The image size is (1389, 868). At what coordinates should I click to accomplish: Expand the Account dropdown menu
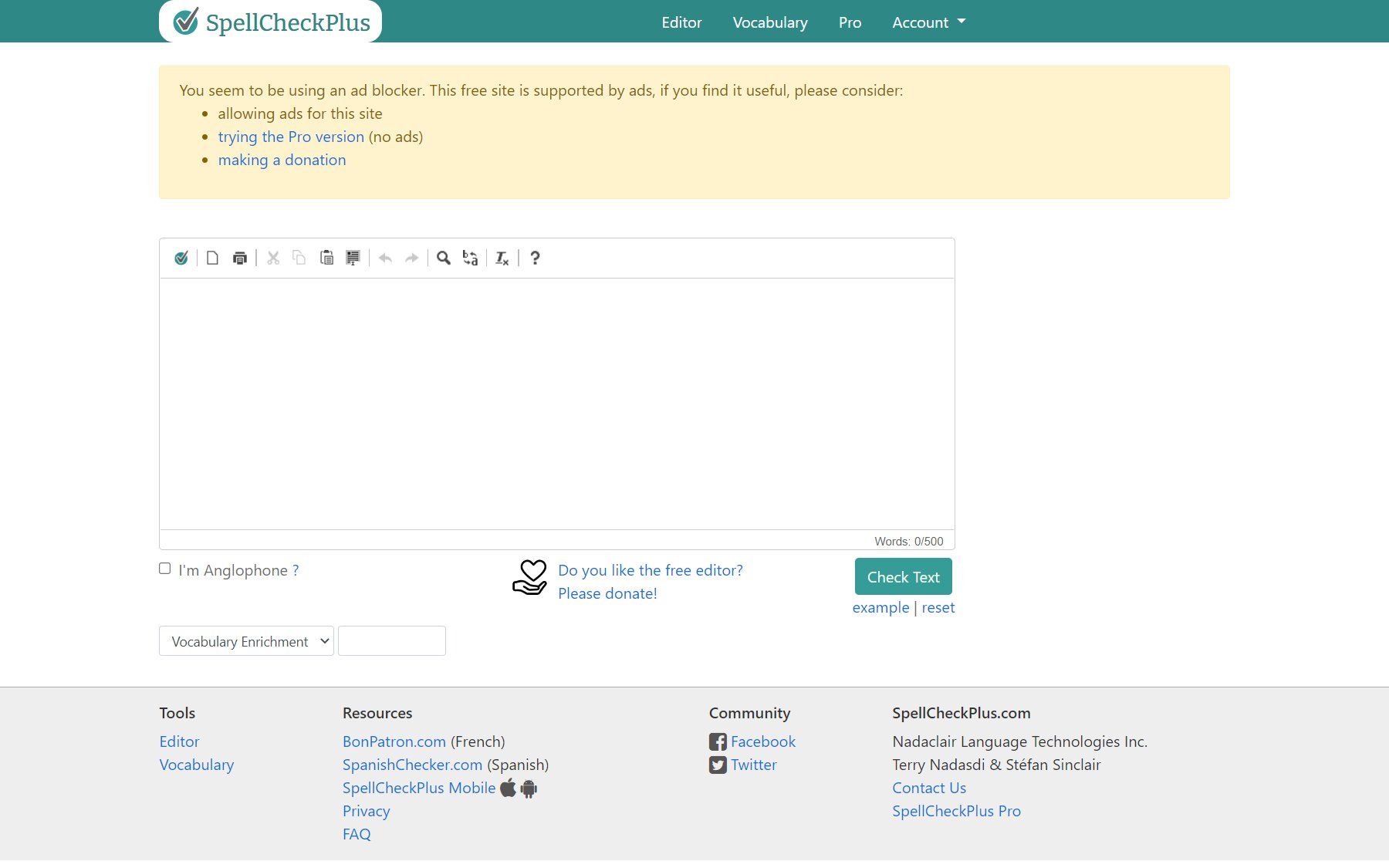pyautogui.click(x=928, y=22)
